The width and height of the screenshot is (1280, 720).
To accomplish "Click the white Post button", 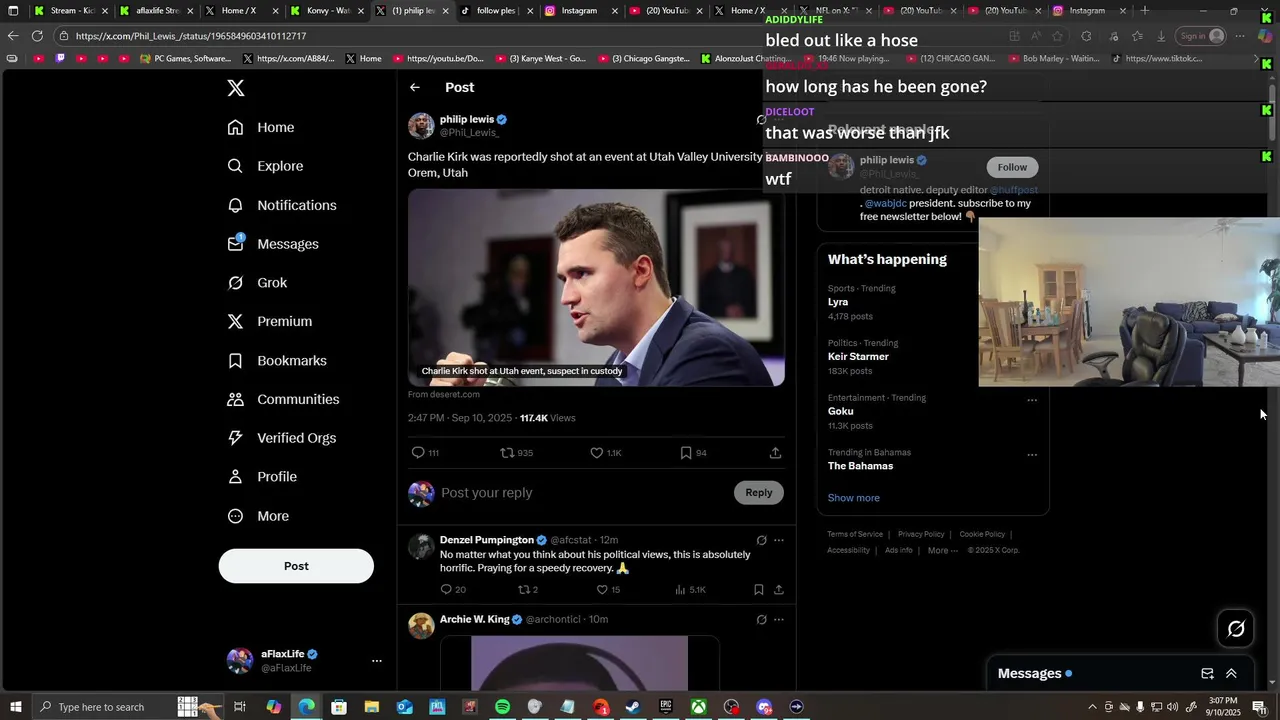I will tap(296, 566).
